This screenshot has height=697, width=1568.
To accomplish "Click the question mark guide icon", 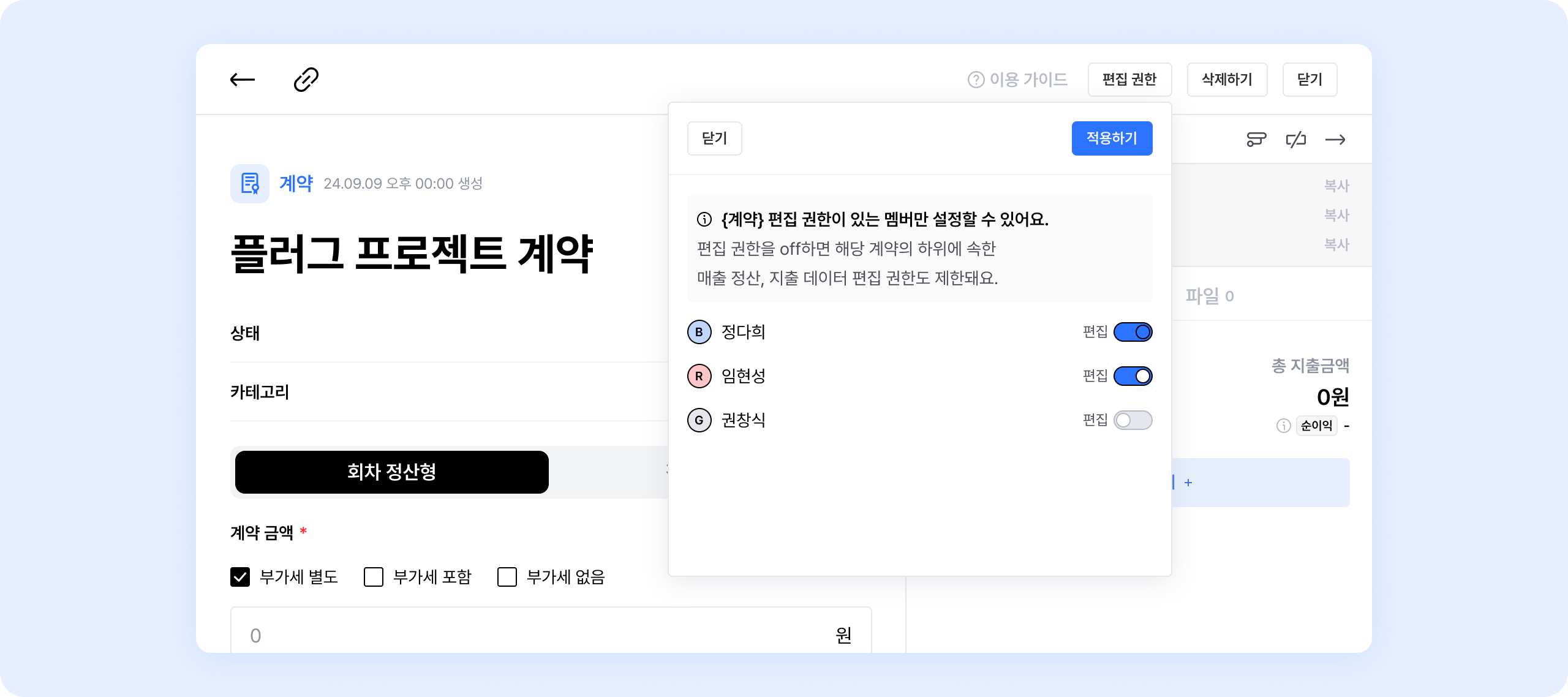I will pyautogui.click(x=976, y=80).
